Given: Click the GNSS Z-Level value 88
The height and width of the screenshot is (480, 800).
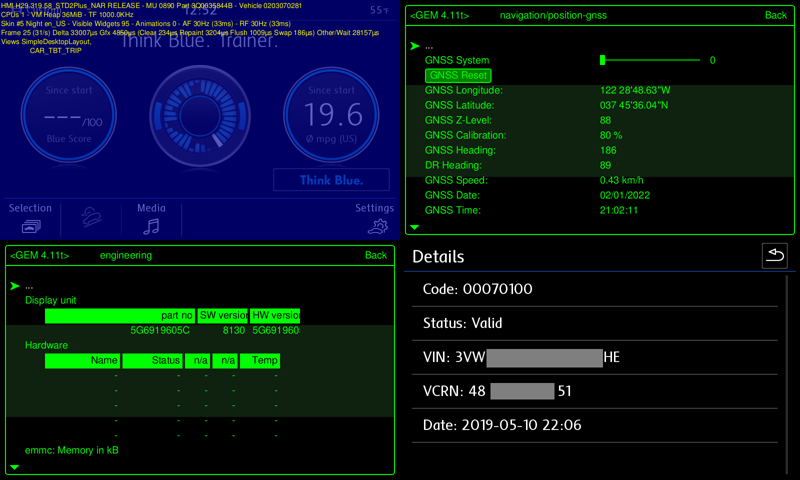Looking at the screenshot, I should [605, 120].
